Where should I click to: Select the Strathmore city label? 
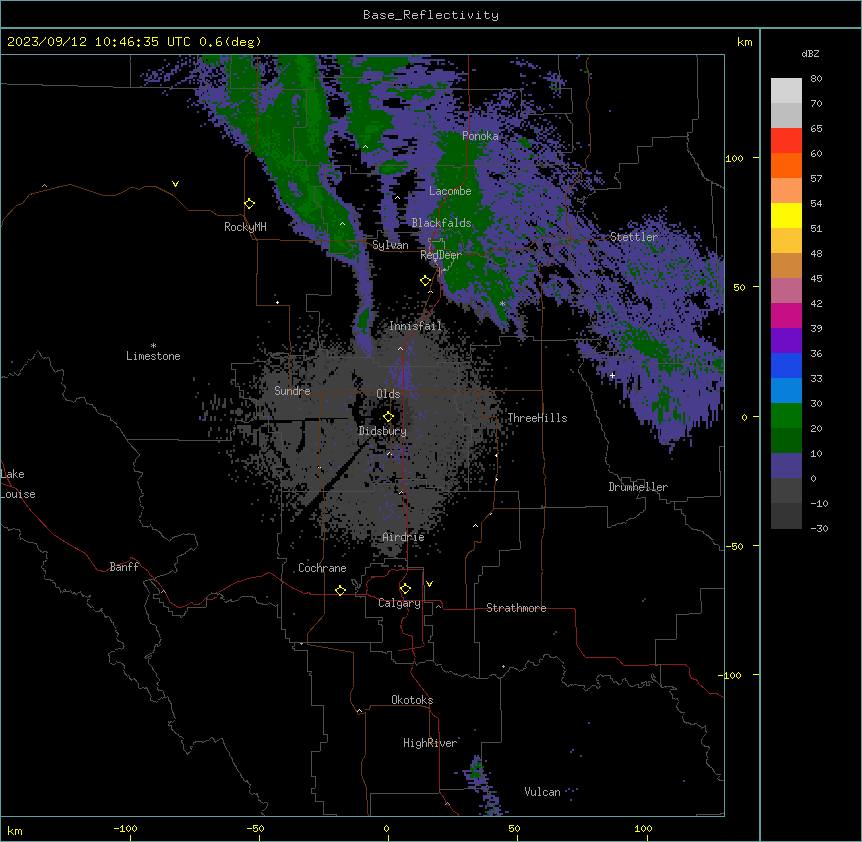[x=516, y=608]
